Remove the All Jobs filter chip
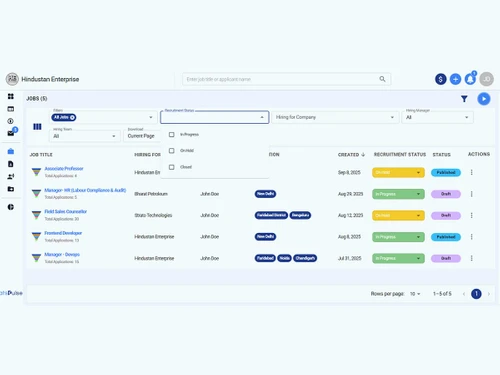Viewport: 500px width, 375px height. tap(72, 117)
